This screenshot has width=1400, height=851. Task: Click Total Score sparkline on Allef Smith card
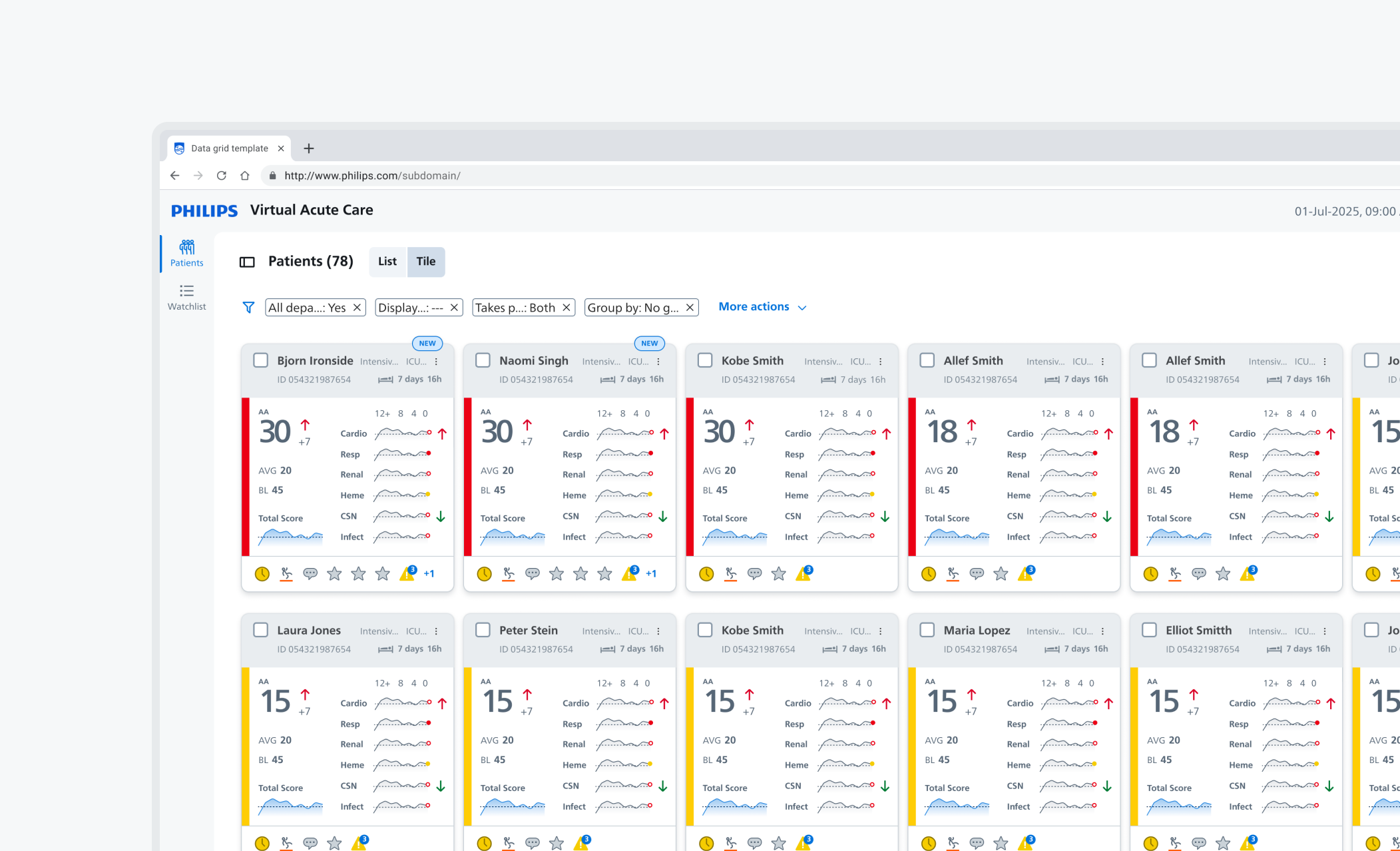pos(956,535)
